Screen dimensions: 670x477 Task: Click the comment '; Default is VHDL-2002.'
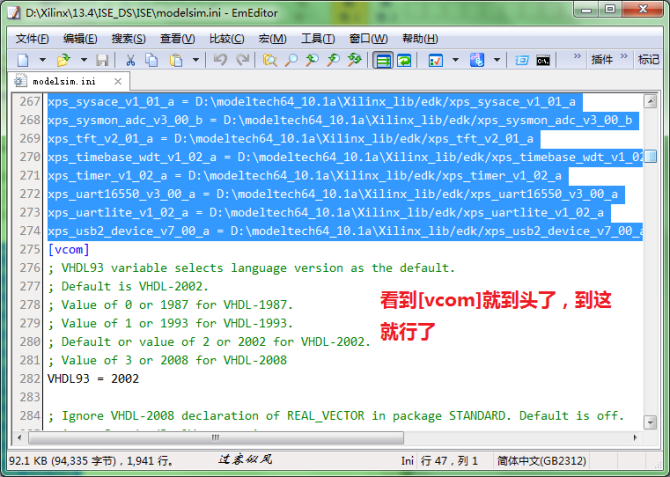point(128,286)
